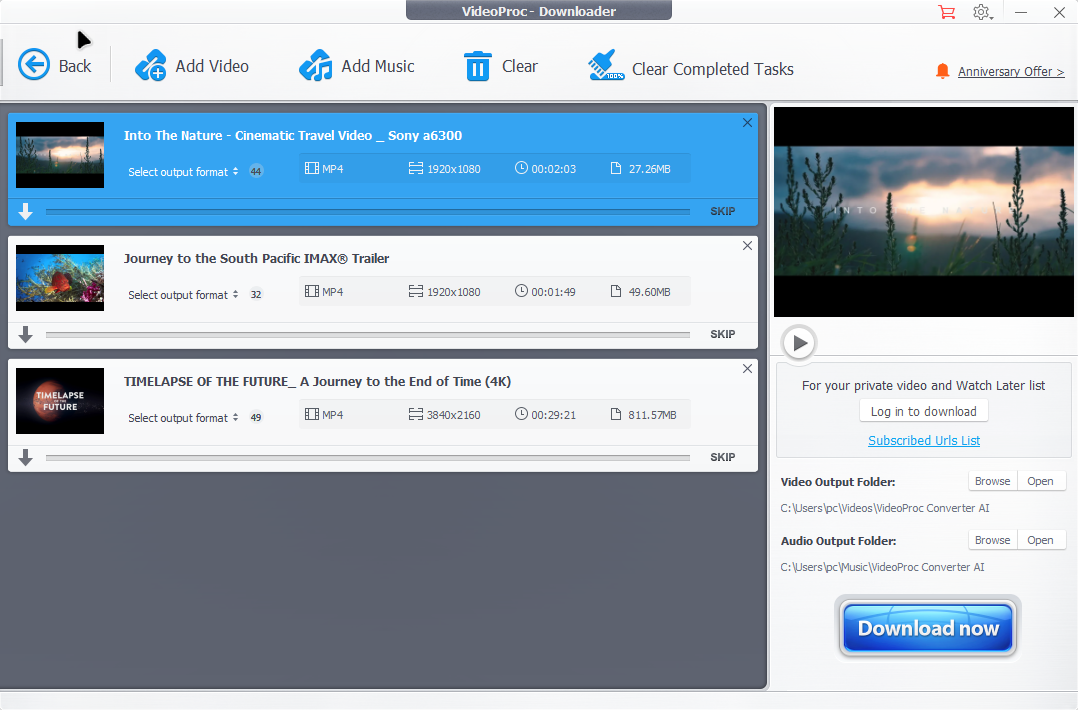This screenshot has width=1078, height=710.
Task: Play the preview video
Action: click(799, 342)
